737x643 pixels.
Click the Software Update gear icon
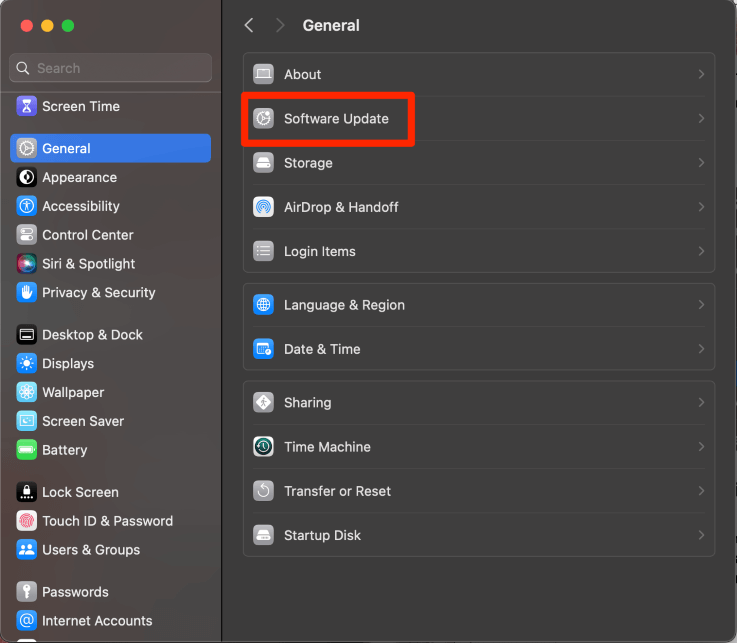click(263, 119)
